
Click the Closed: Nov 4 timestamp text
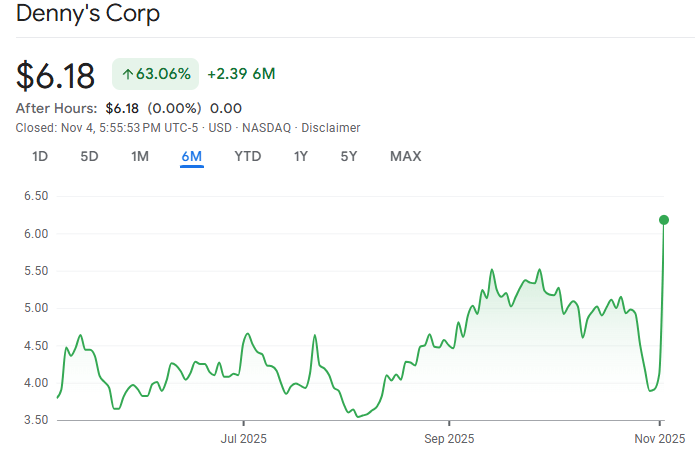click(x=107, y=128)
